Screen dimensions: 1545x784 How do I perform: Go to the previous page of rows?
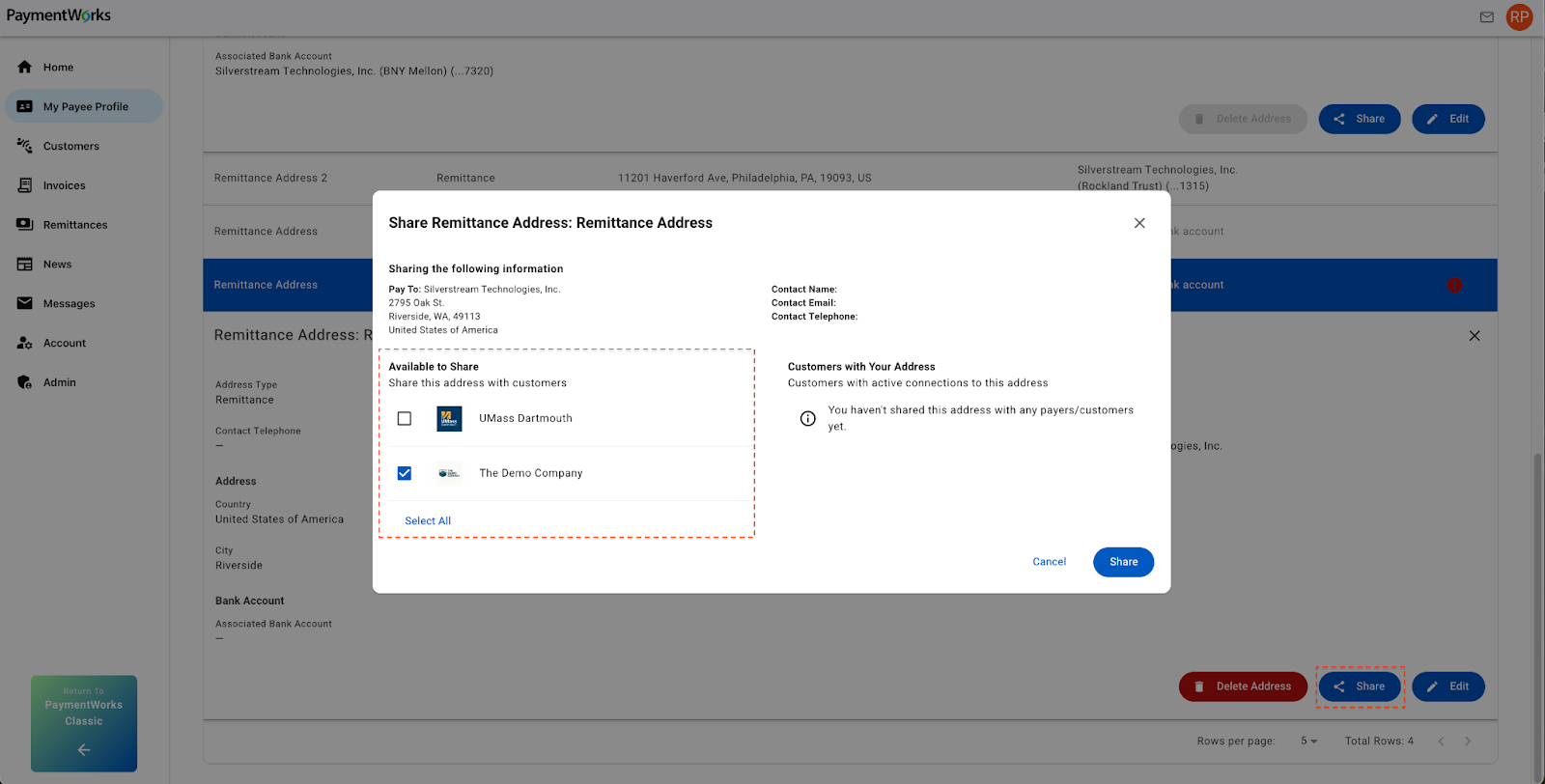coord(1441,742)
